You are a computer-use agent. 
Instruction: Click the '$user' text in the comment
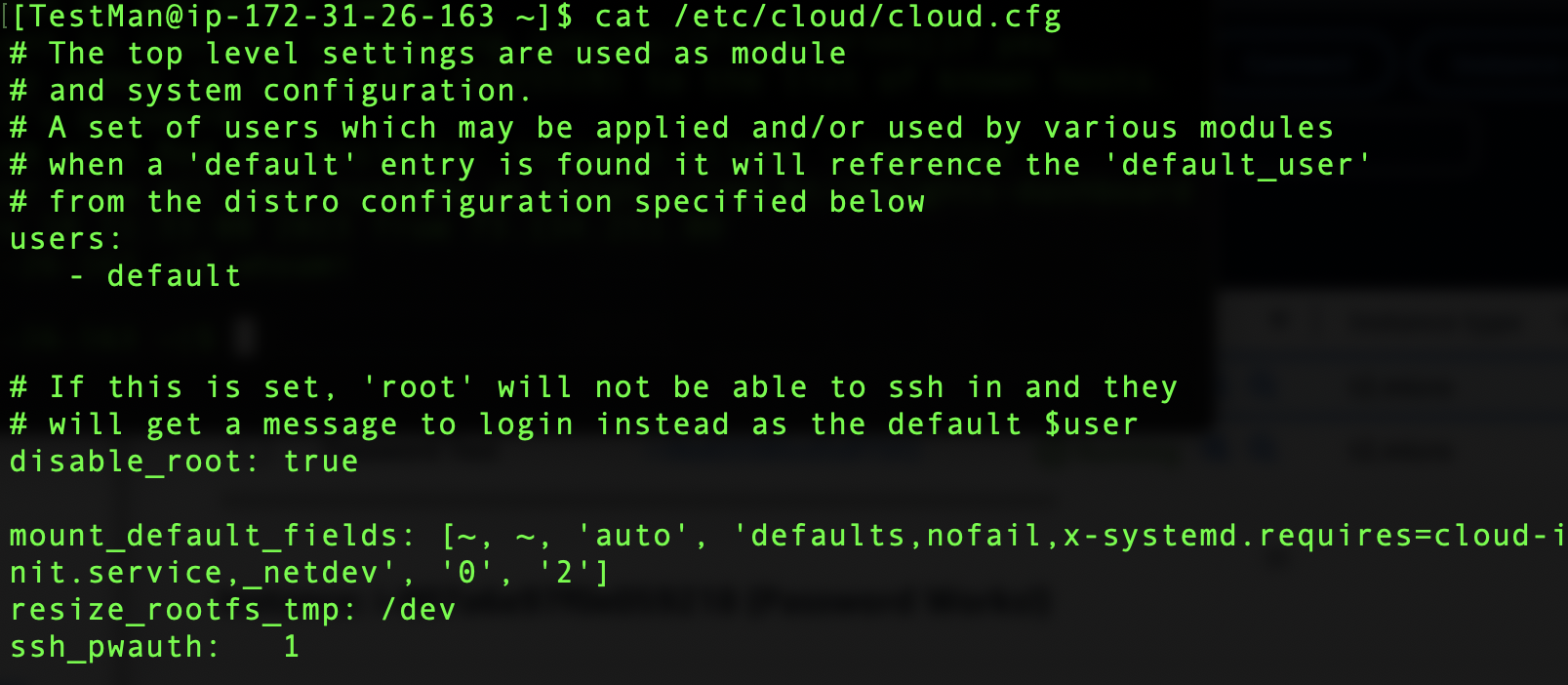coord(1091,424)
